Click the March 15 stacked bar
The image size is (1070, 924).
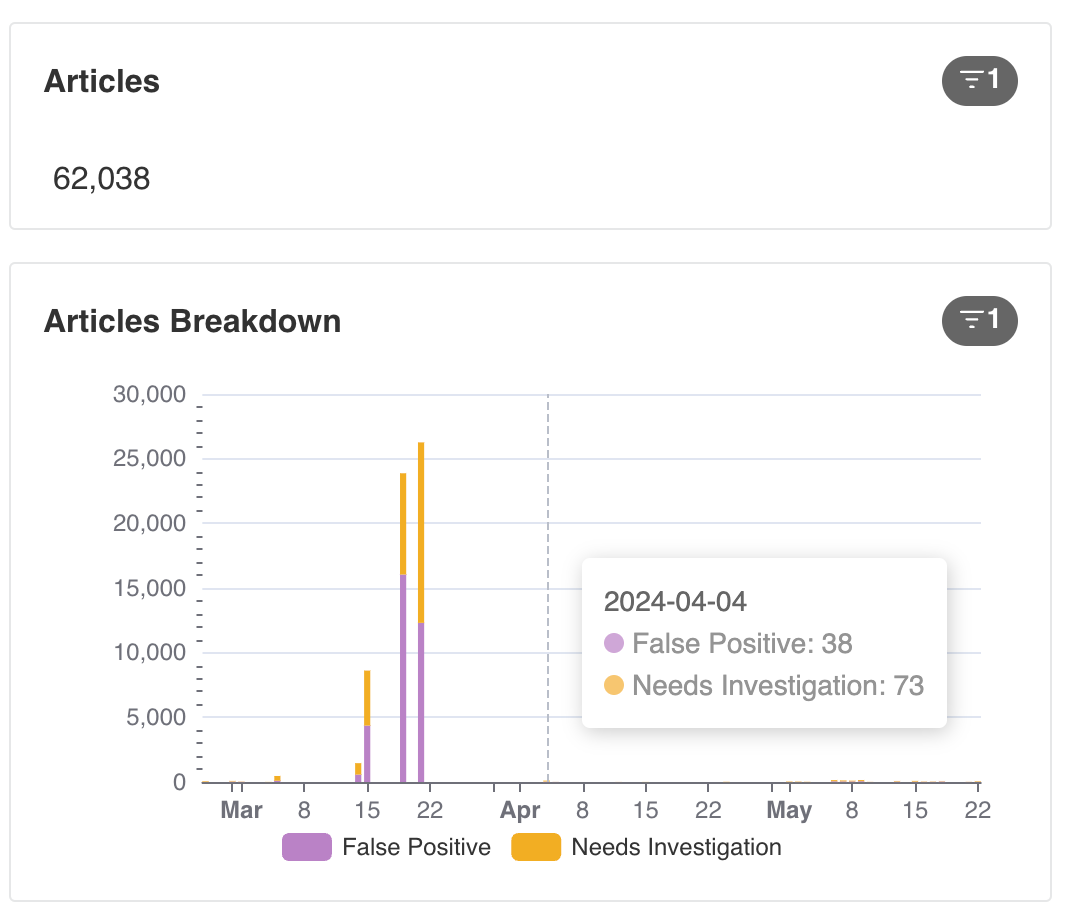coord(367,726)
